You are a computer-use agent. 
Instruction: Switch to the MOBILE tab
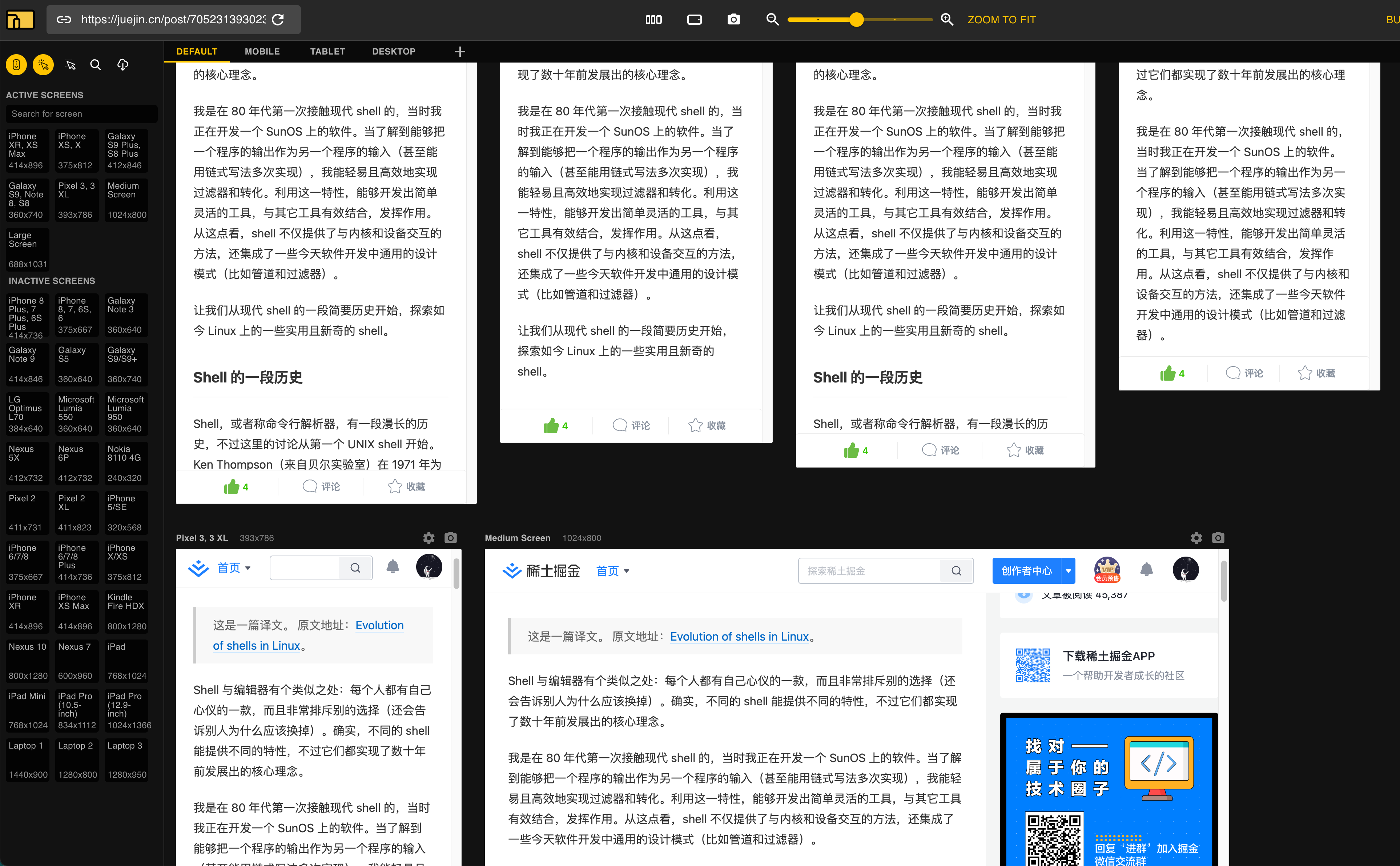coord(262,52)
